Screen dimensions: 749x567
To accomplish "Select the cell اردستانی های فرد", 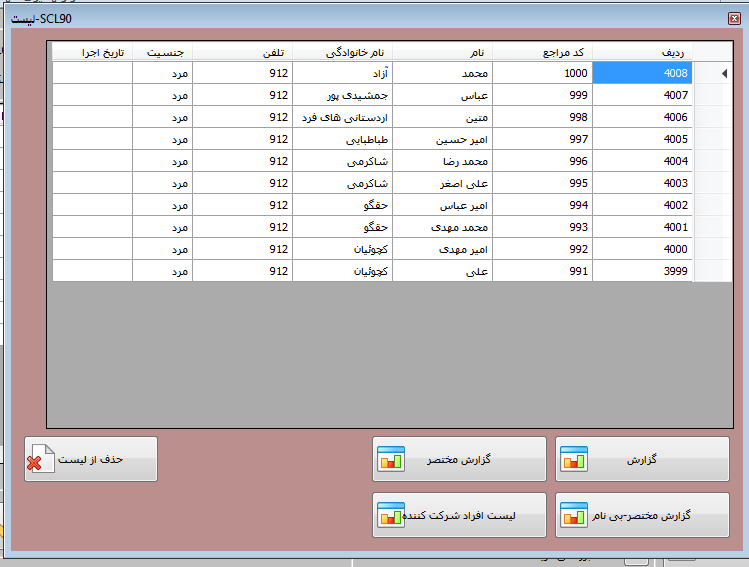I will [x=342, y=117].
